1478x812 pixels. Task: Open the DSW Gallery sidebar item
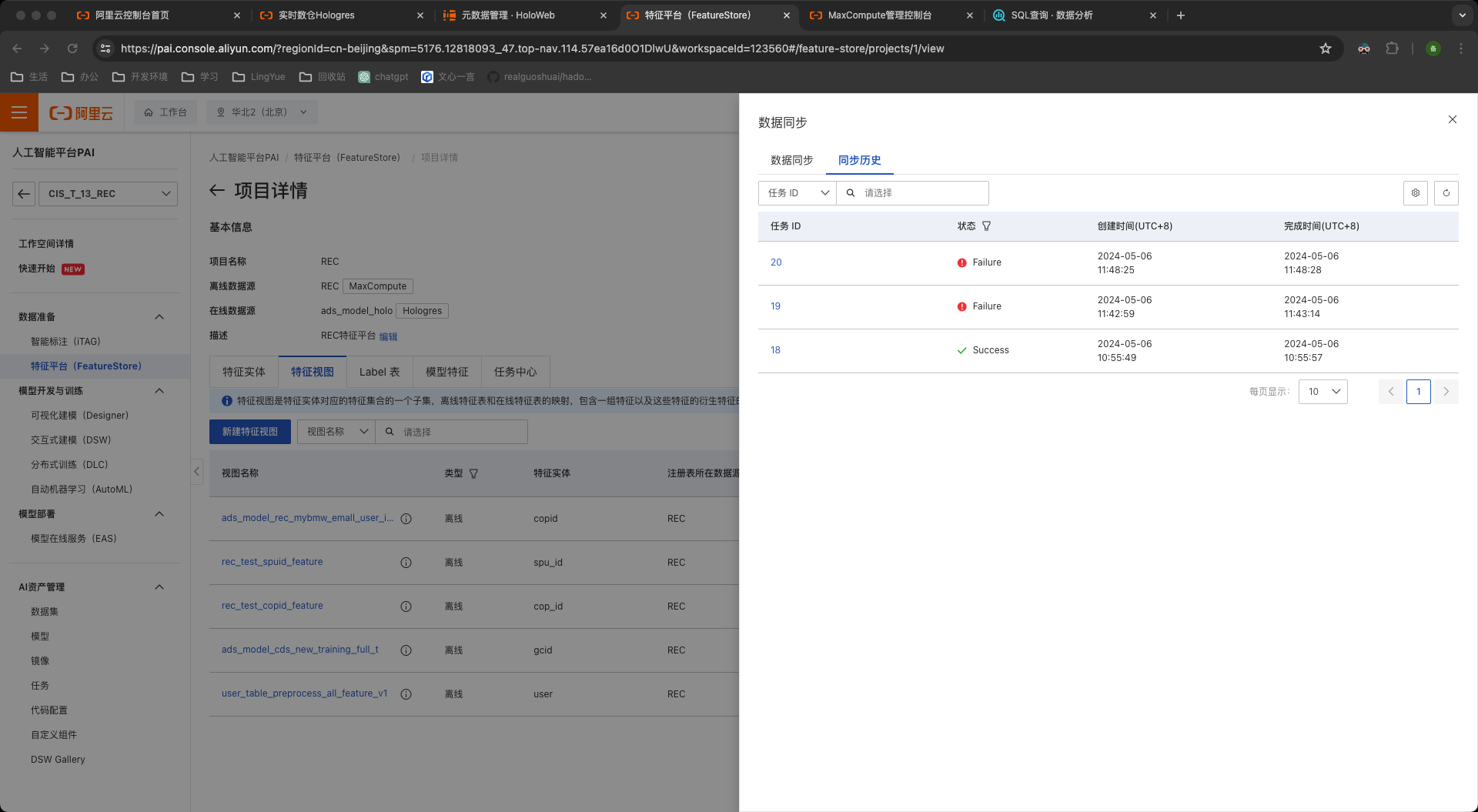(x=58, y=760)
